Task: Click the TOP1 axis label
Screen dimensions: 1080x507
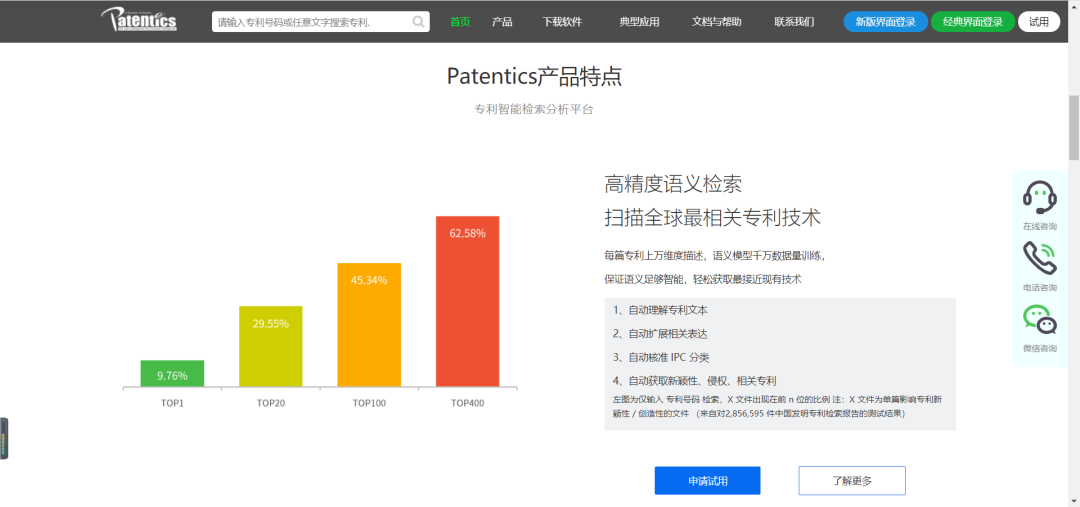Action: tap(172, 403)
